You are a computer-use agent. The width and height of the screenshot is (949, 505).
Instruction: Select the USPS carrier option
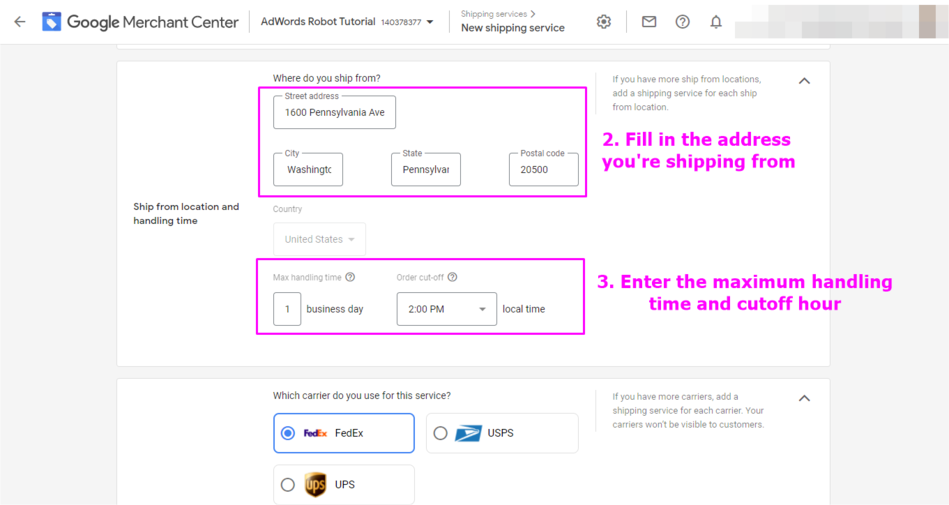(440, 433)
